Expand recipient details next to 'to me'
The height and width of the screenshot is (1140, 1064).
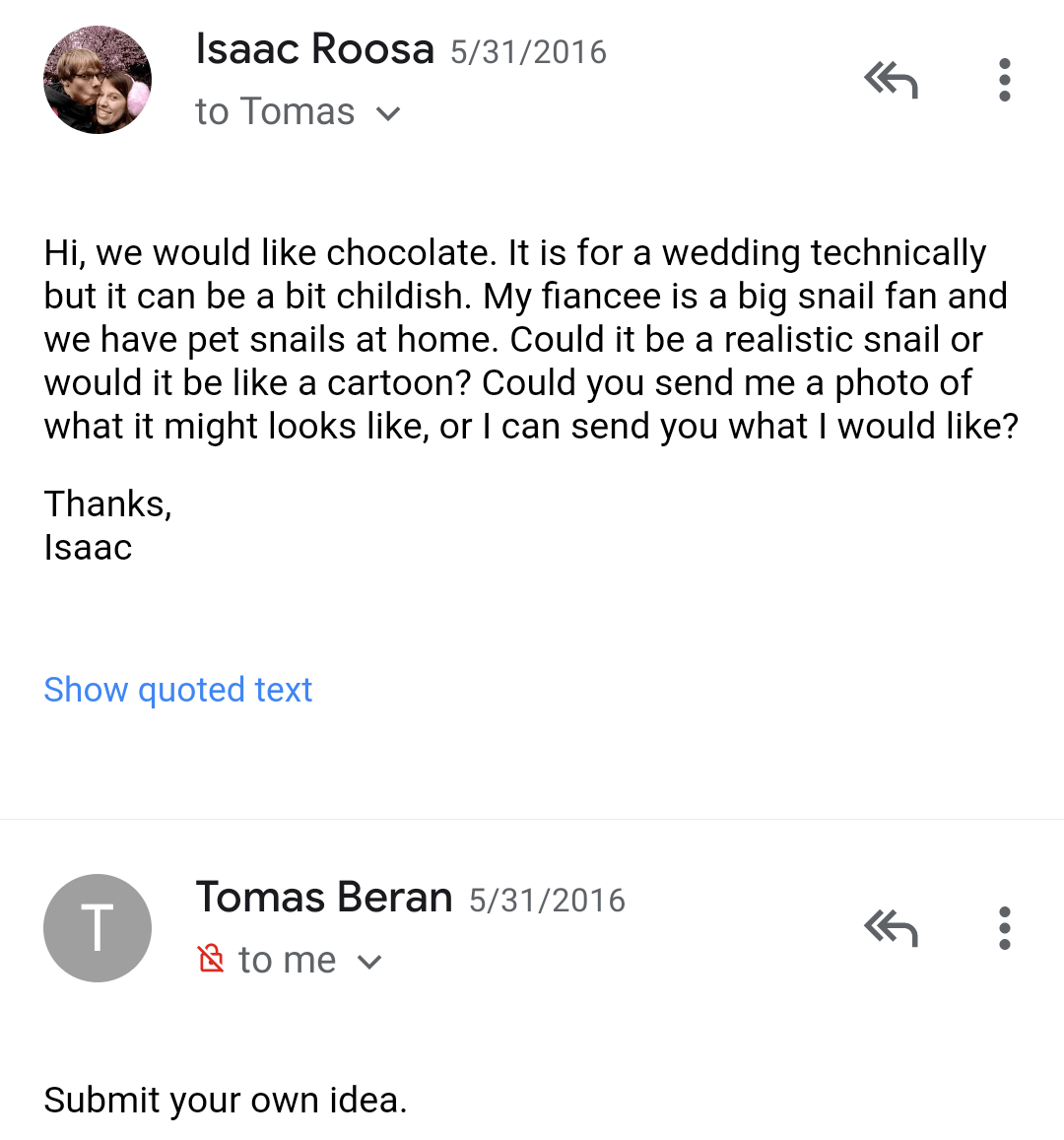pyautogui.click(x=369, y=962)
